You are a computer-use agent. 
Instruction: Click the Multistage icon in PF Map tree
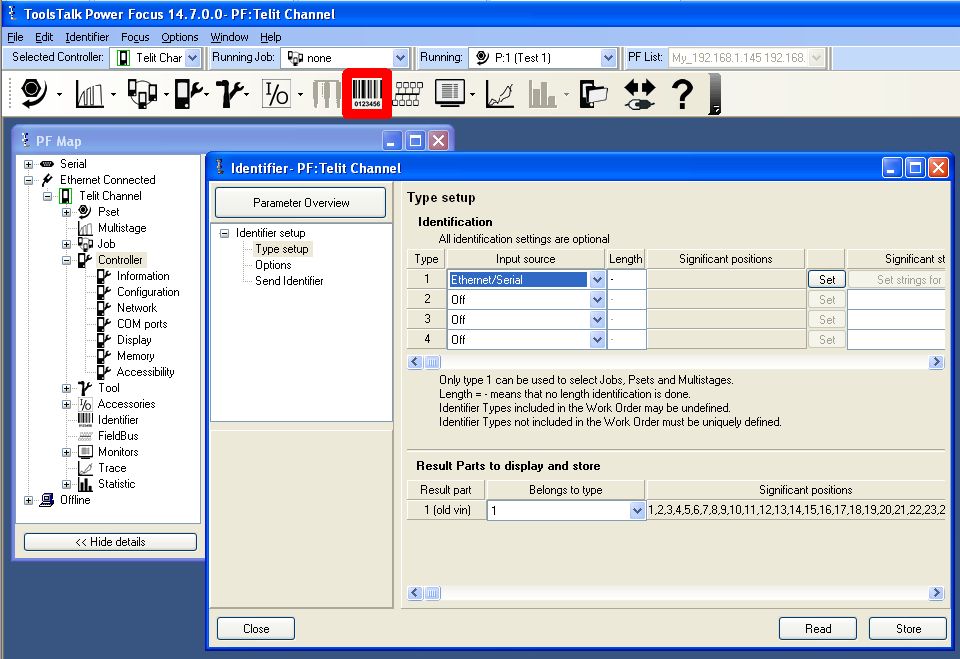coord(85,228)
